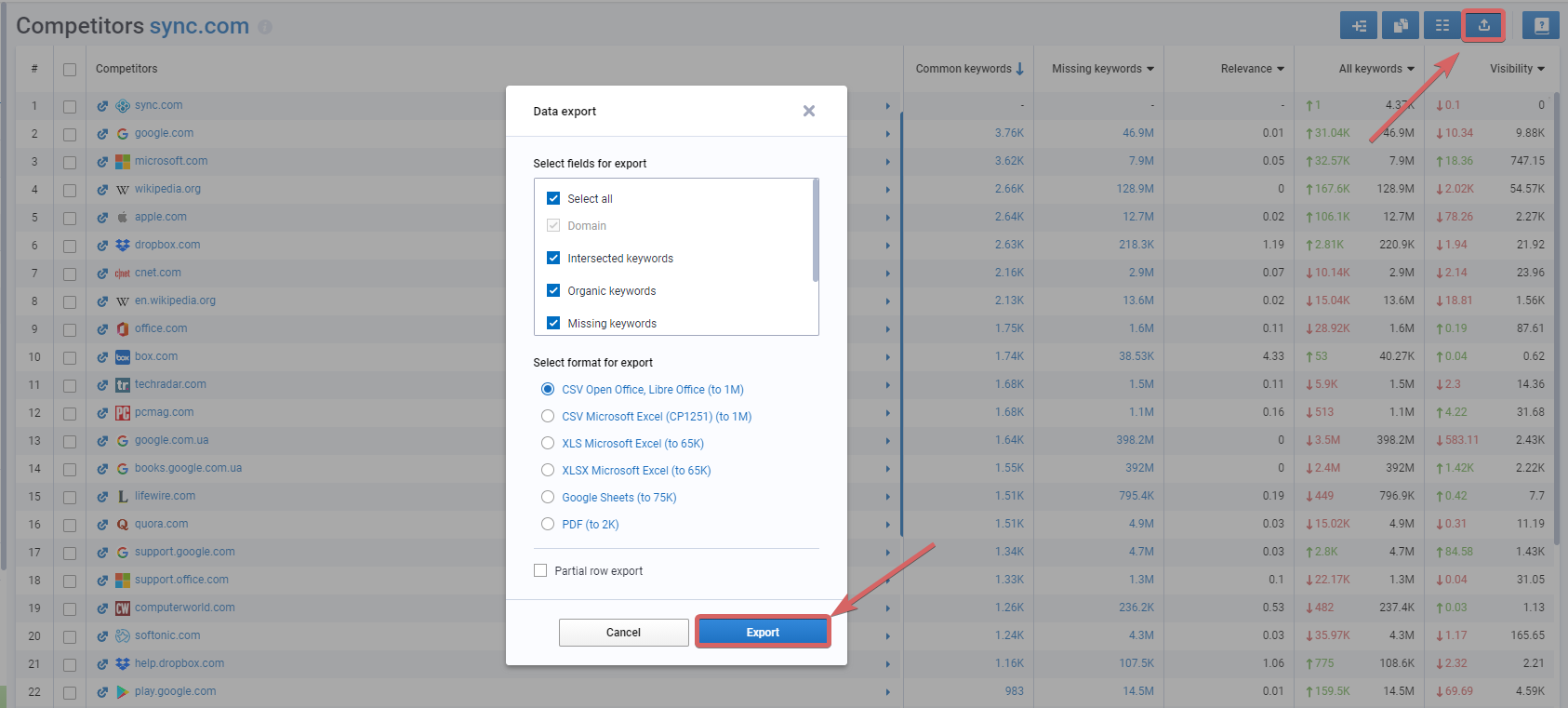Open external link icon for softonic.com row
Viewport: 1568px width, 708px height.
[102, 636]
